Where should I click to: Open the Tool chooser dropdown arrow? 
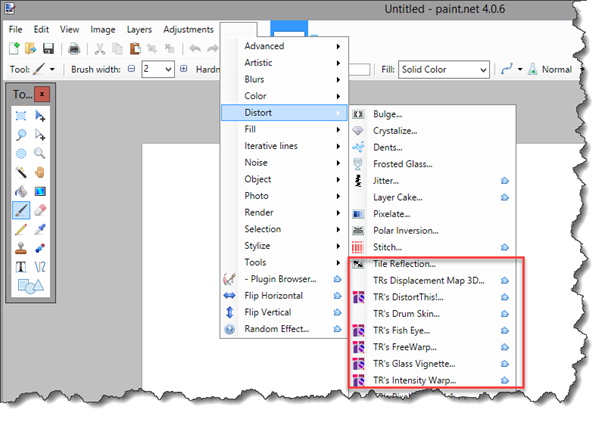click(x=52, y=69)
